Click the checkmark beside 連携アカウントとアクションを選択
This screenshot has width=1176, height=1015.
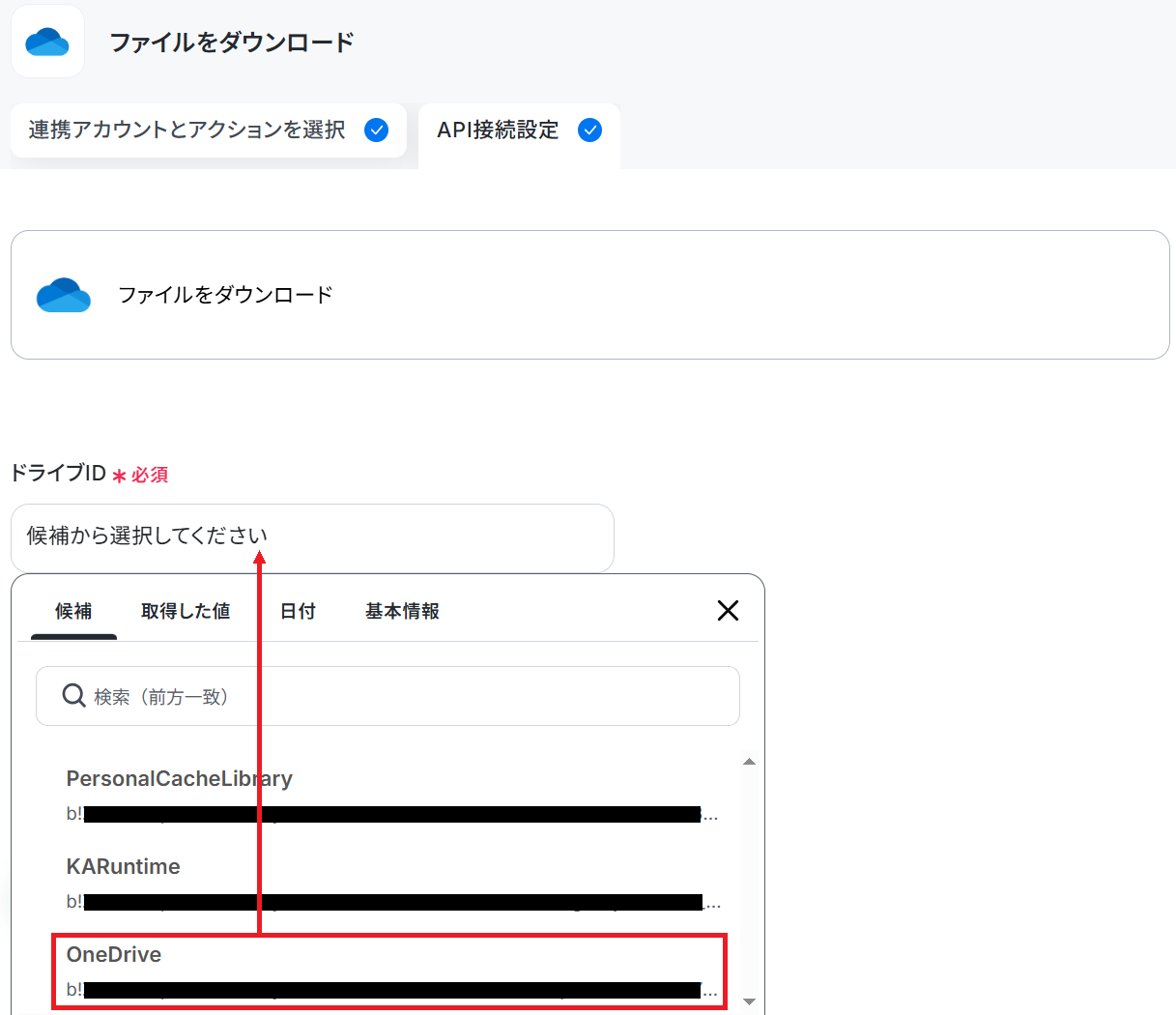[x=377, y=130]
